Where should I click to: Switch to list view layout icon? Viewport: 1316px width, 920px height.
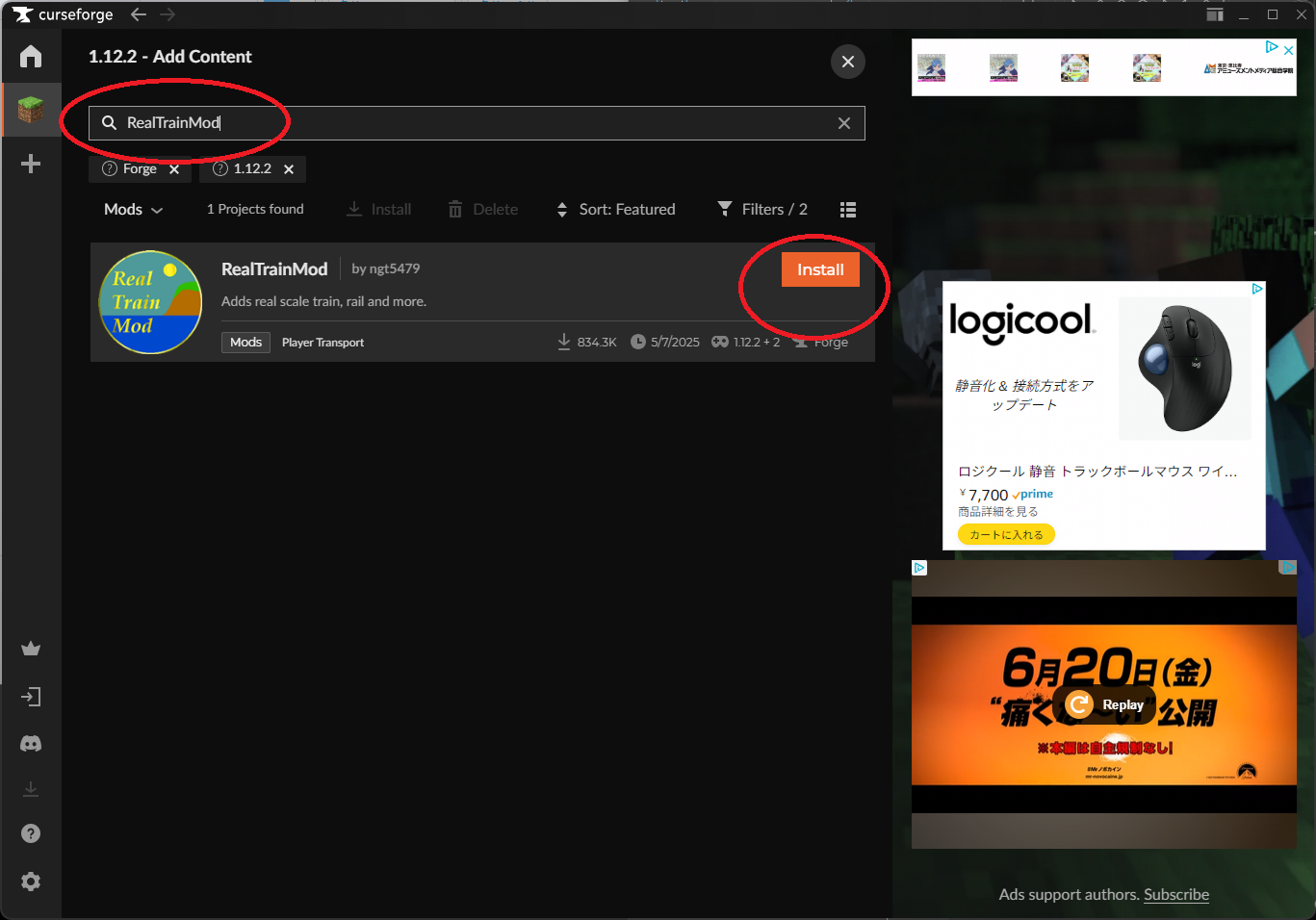[848, 210]
